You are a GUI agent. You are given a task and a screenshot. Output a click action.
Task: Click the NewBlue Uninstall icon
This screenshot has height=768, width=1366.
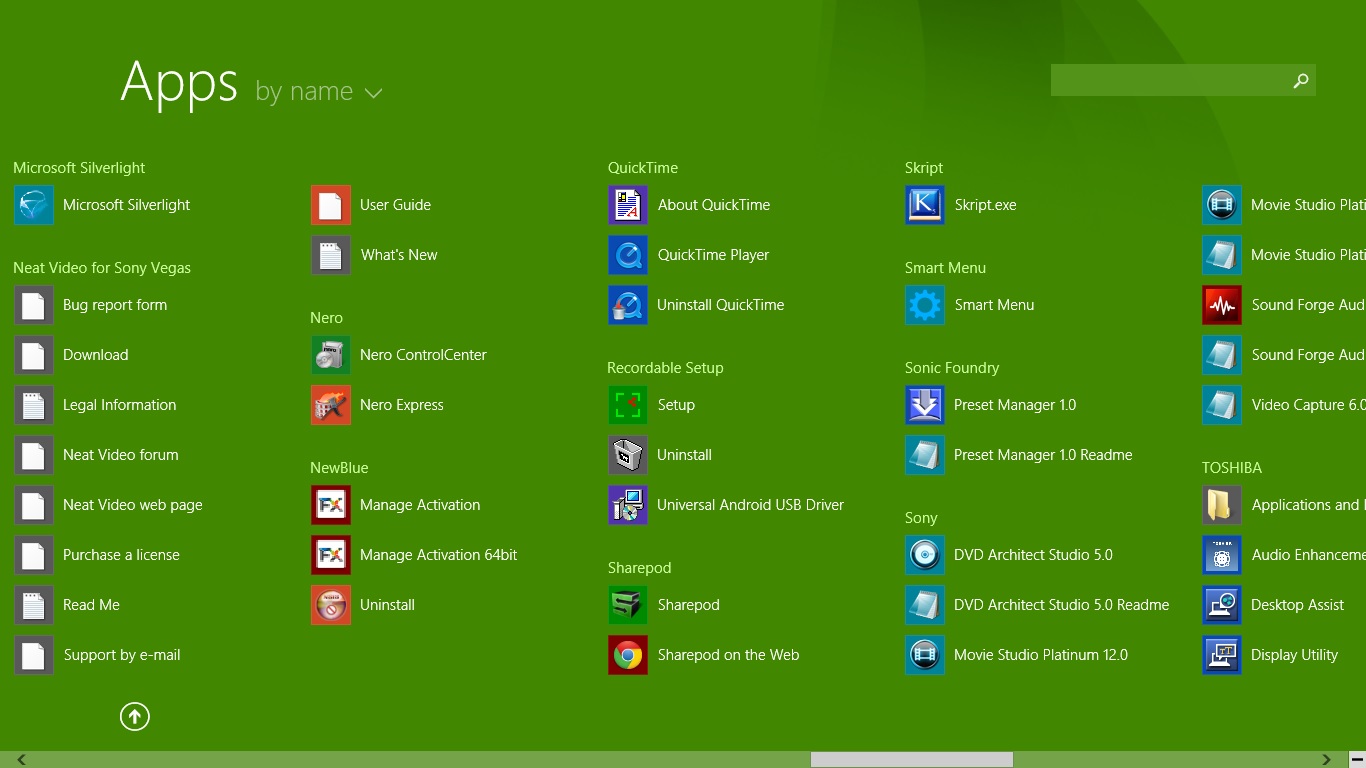(331, 605)
